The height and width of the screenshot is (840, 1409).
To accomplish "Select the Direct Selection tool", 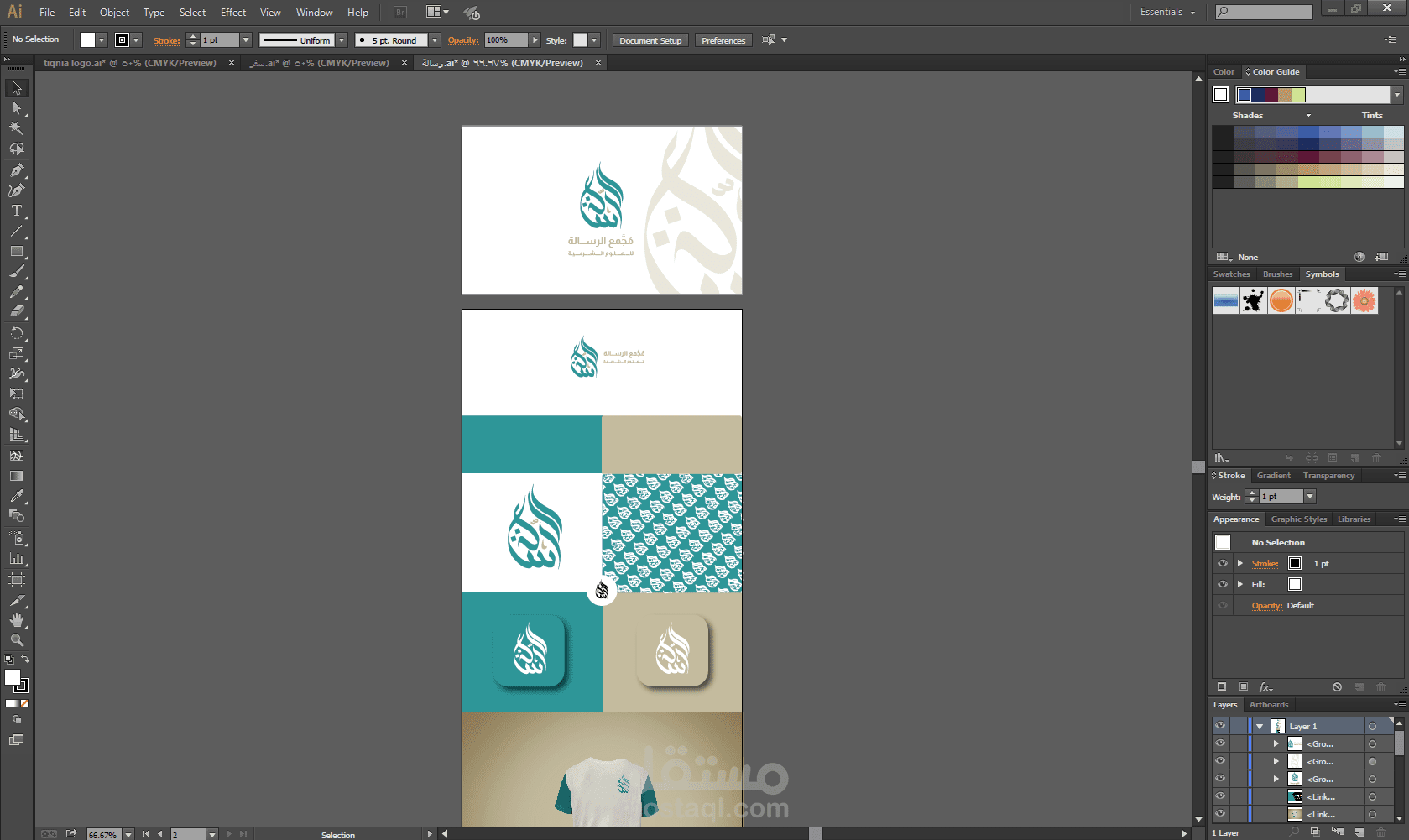I will [x=17, y=108].
